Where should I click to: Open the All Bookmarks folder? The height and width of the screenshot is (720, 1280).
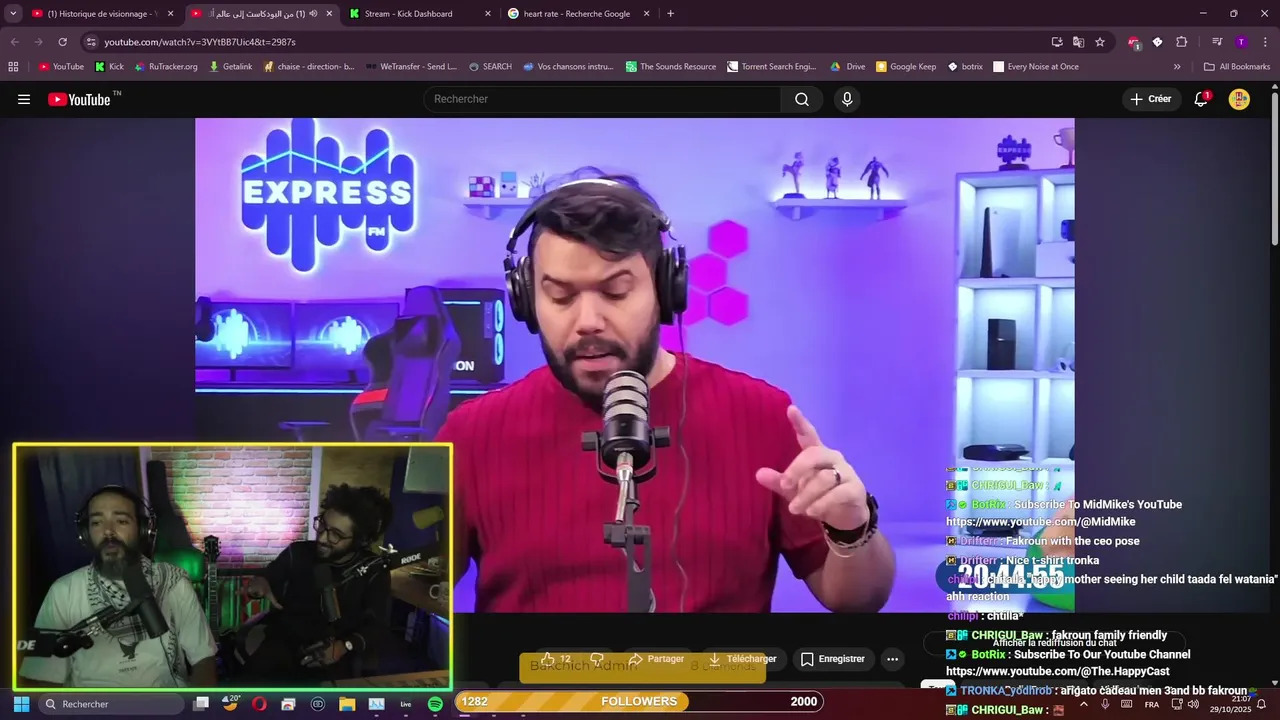pos(1236,67)
